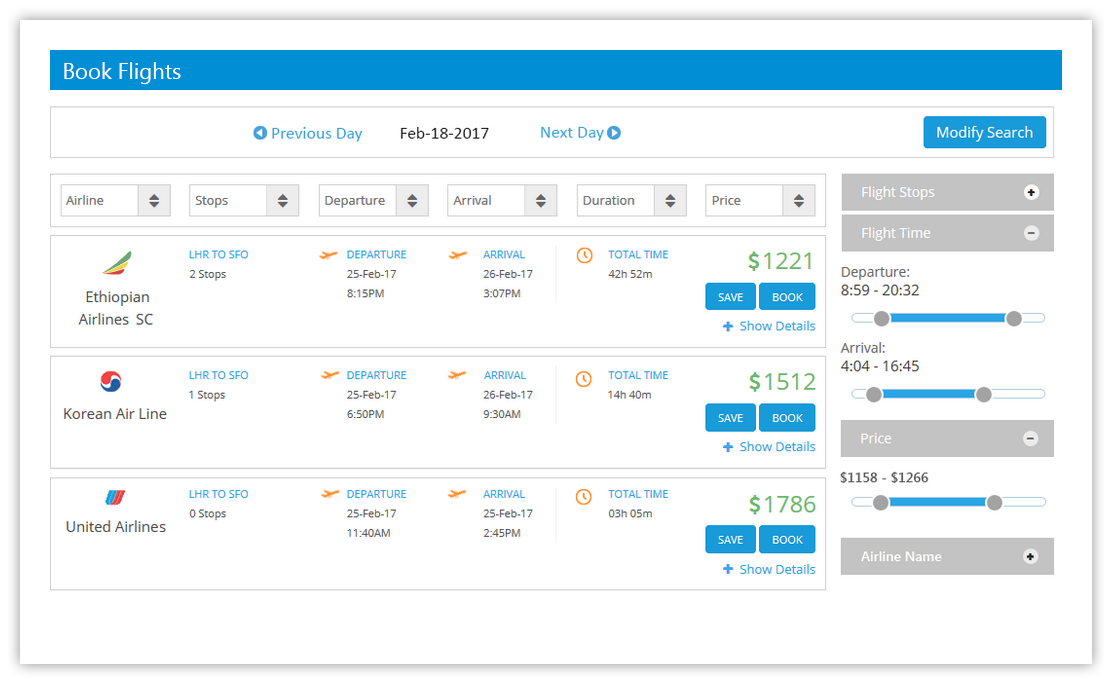Show Details for the Korean Air flight
This screenshot has width=1112, height=684.
[x=769, y=447]
